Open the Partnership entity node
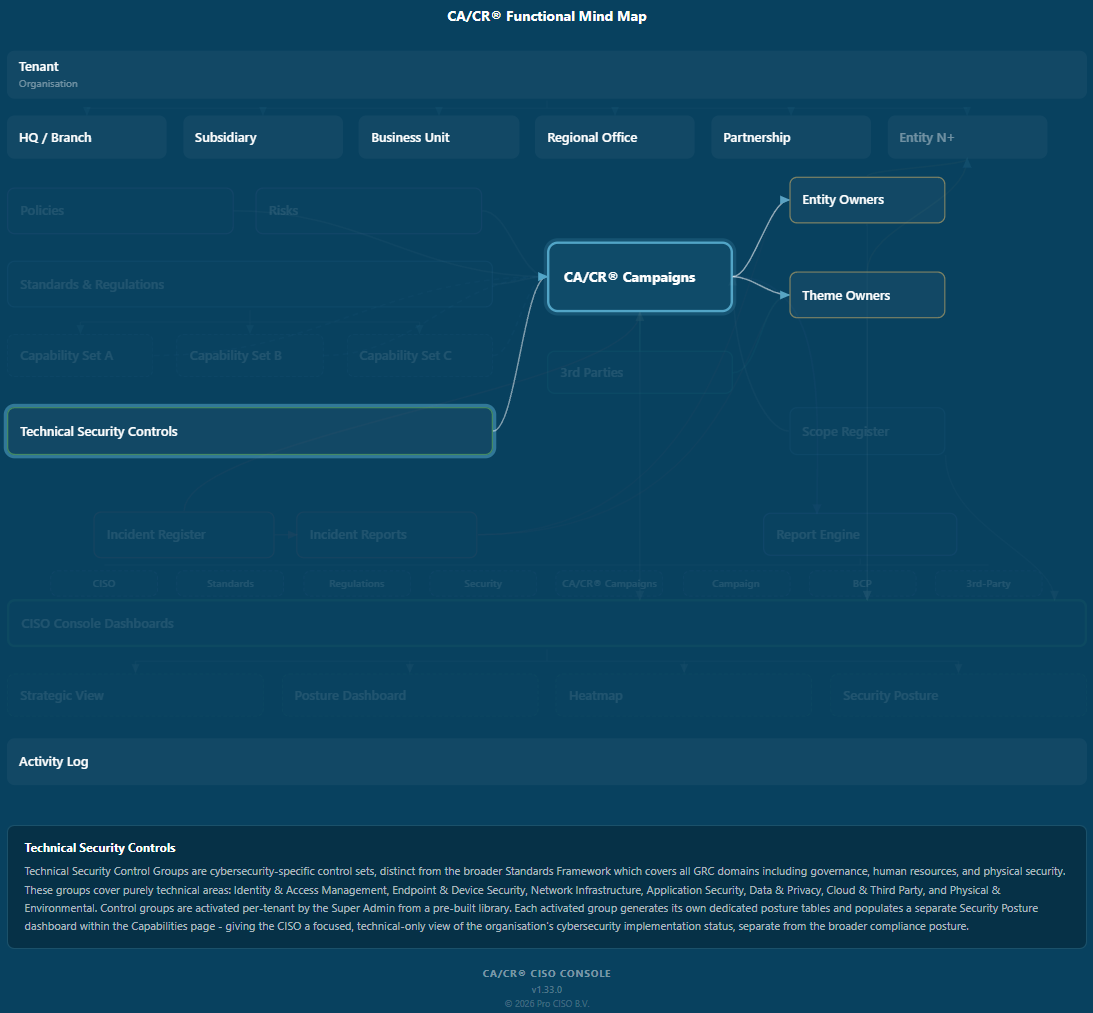Image resolution: width=1093 pixels, height=1013 pixels. [x=790, y=137]
